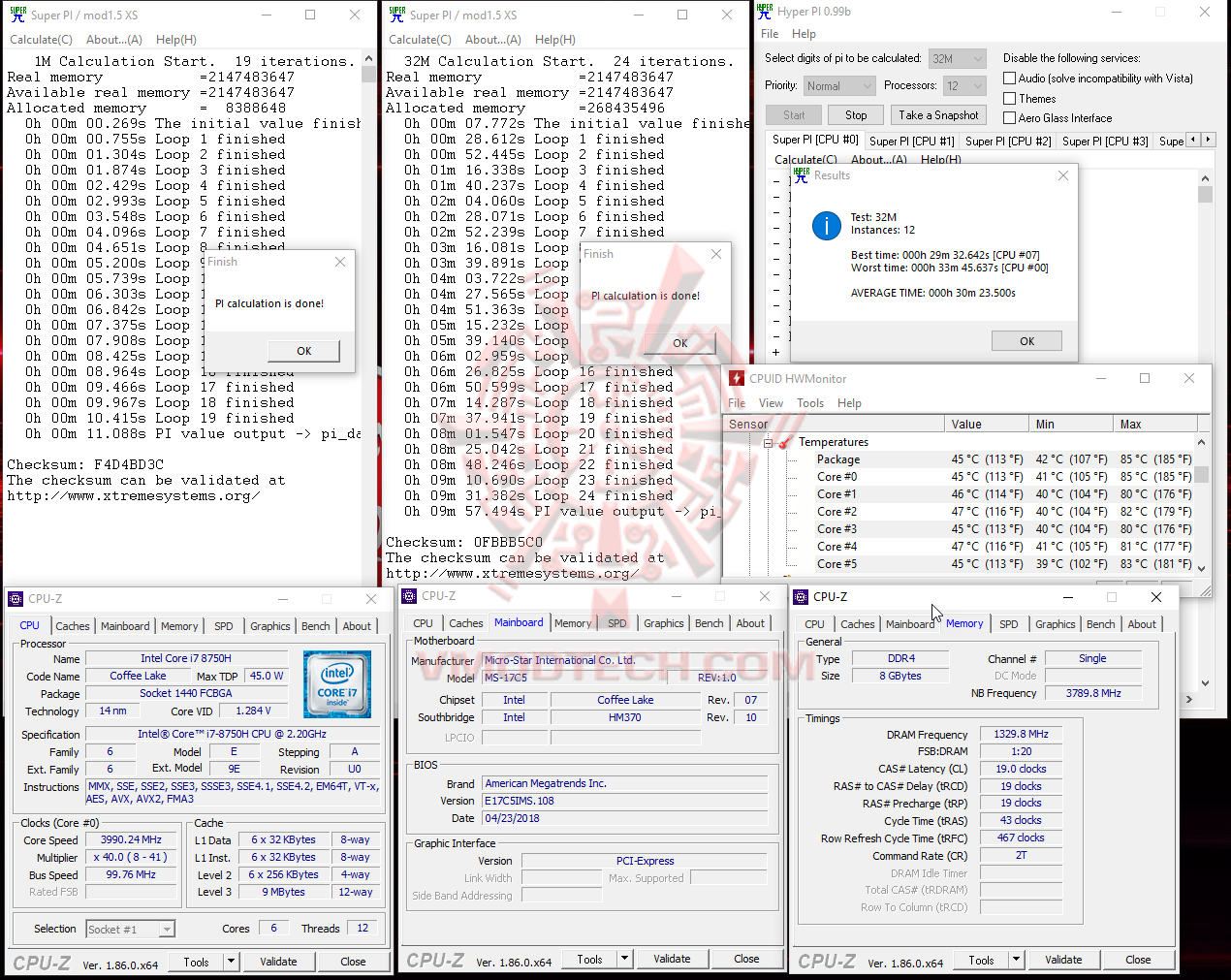Collapse the Temperatures tree node
The width and height of the screenshot is (1231, 980).
point(768,443)
